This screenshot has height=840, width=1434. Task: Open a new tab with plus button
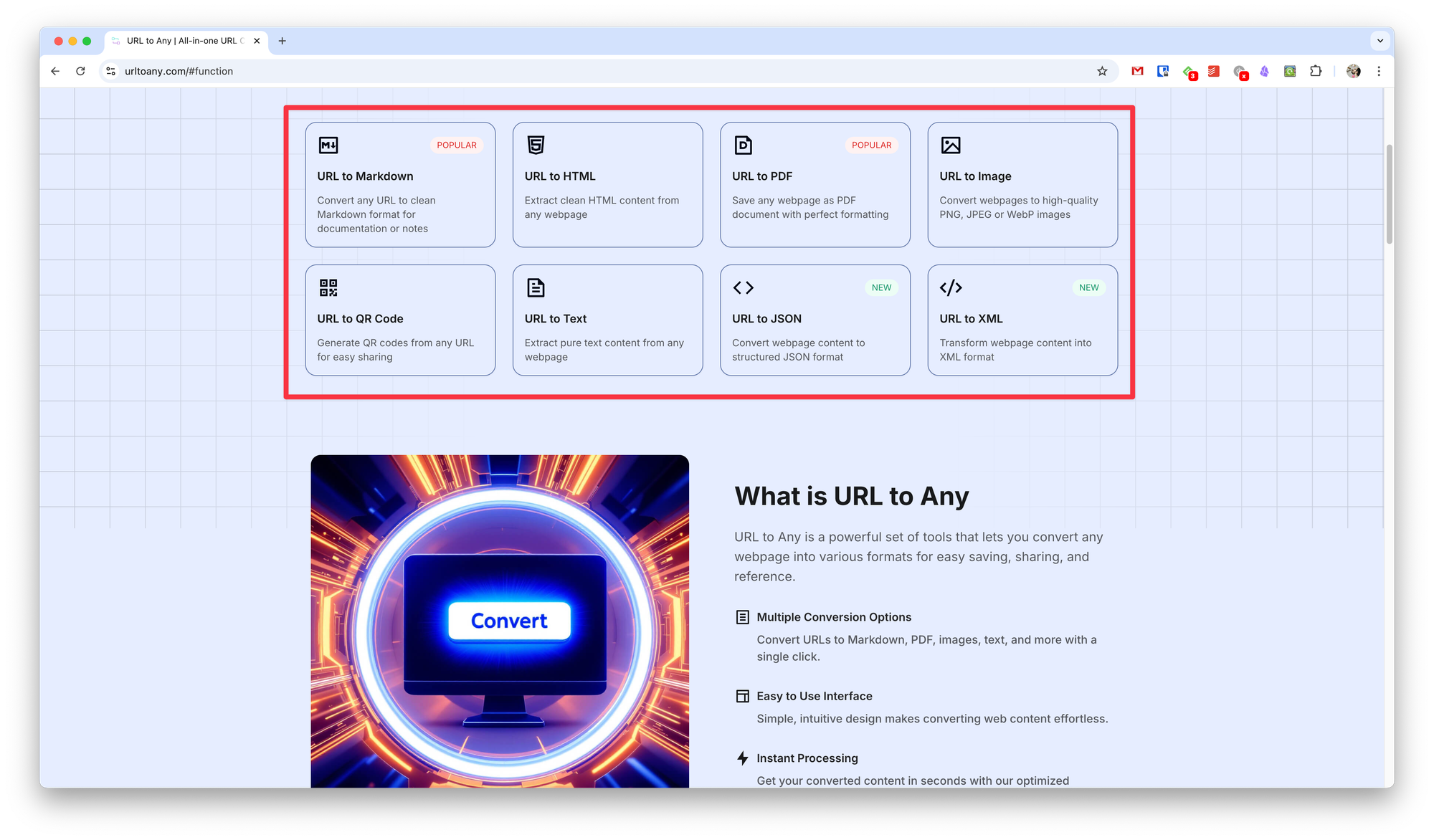click(282, 41)
